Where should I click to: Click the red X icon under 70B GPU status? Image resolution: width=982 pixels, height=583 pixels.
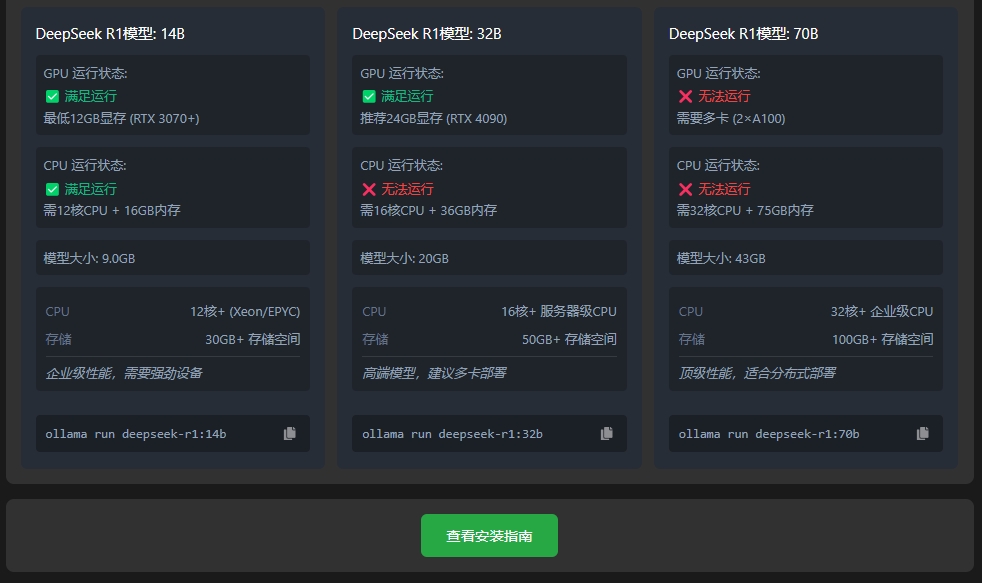coord(685,96)
